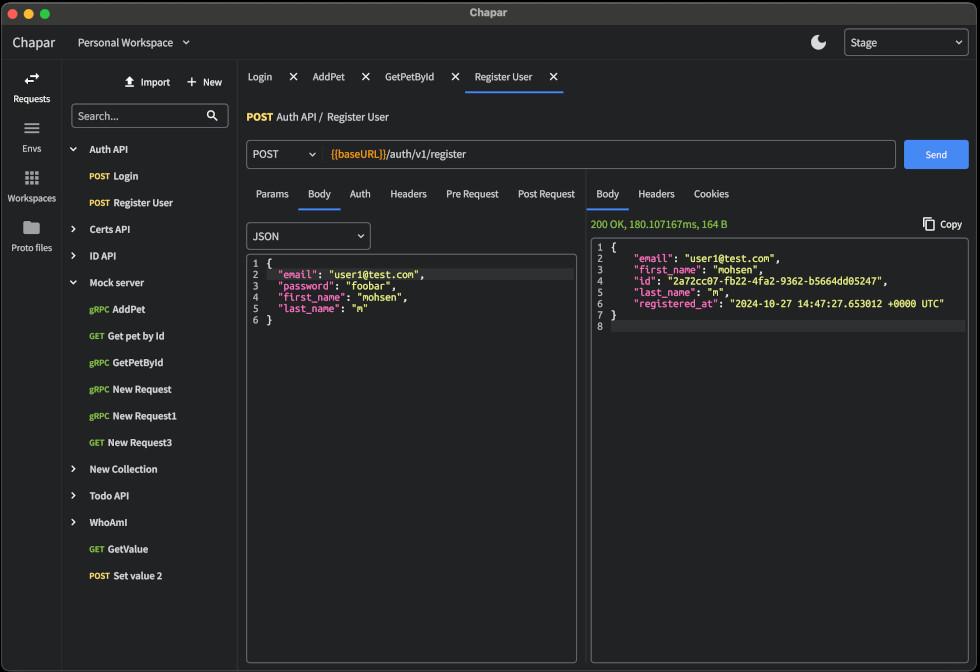Close the GetPetById tab
Image resolution: width=980 pixels, height=672 pixels.
455,77
